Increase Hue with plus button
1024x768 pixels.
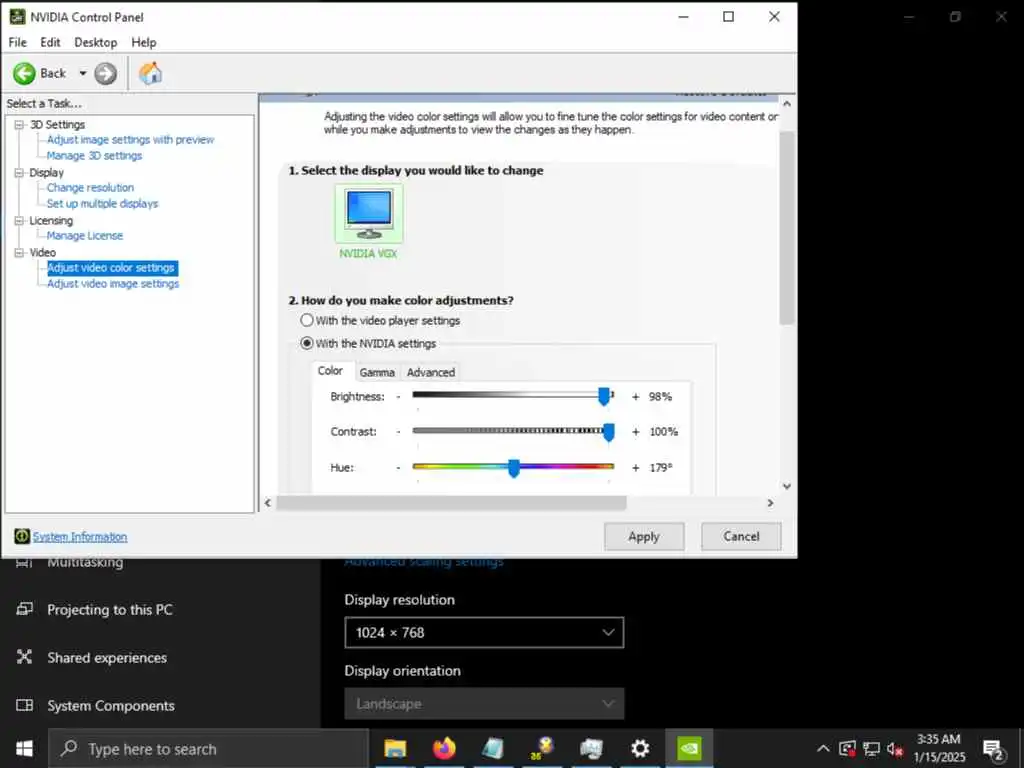[635, 468]
